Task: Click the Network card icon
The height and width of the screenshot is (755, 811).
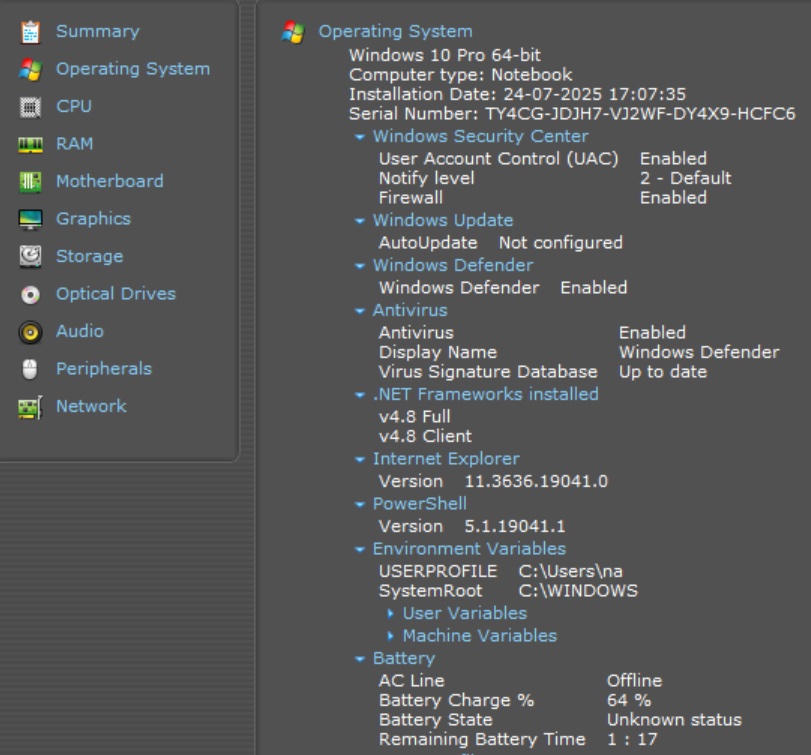Action: pyautogui.click(x=30, y=407)
